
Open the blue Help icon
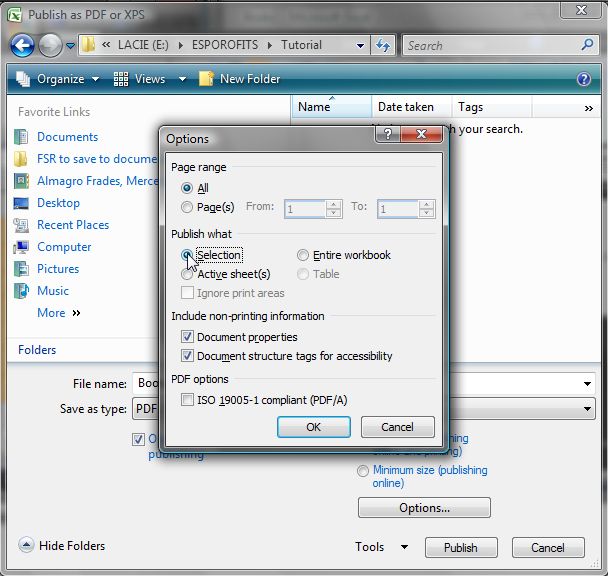[x=584, y=79]
